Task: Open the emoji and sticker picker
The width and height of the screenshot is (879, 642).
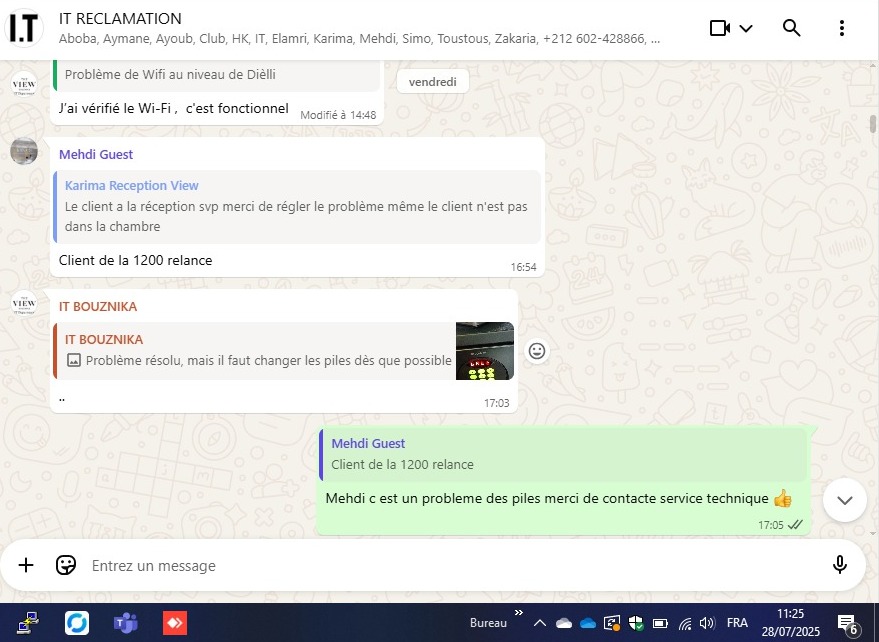Action: point(66,565)
